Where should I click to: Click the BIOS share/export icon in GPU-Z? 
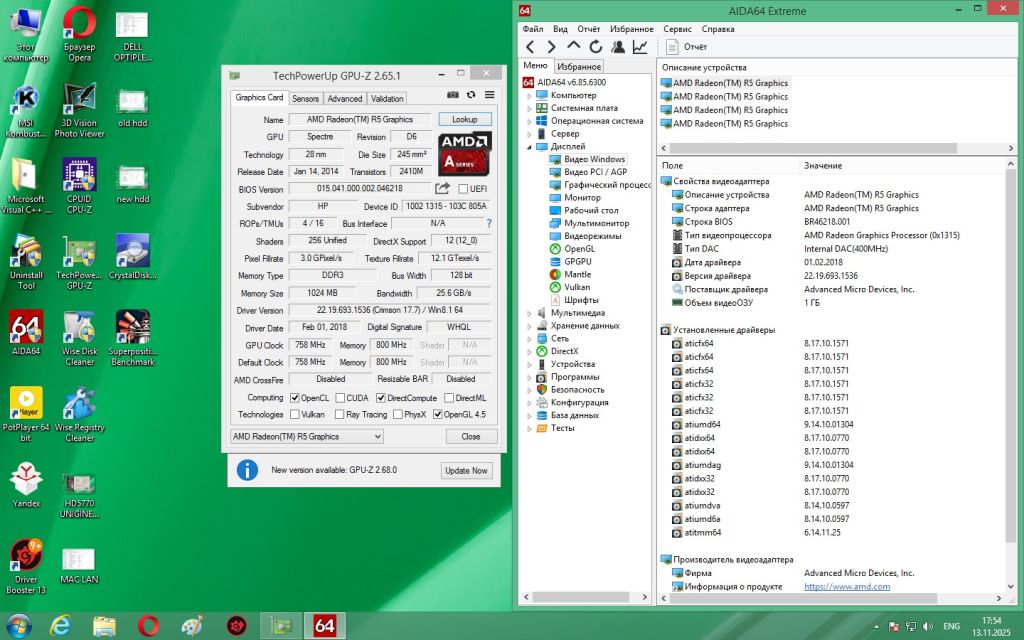443,189
